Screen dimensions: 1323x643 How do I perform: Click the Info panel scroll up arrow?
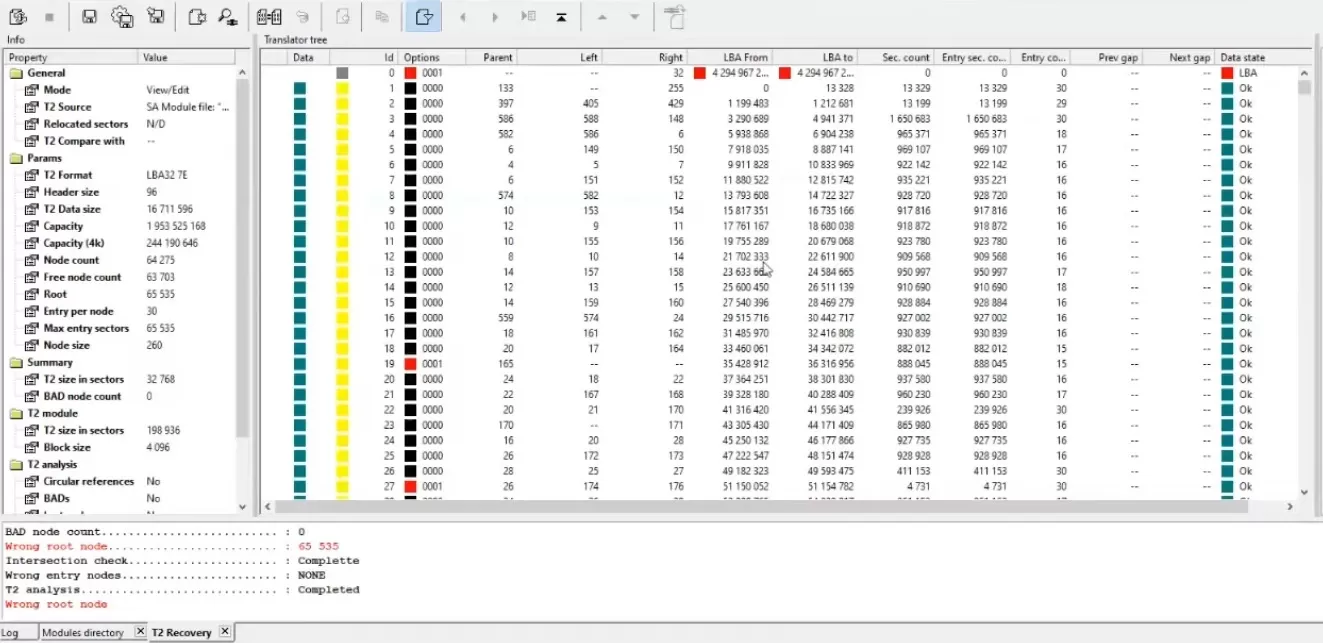[x=243, y=73]
